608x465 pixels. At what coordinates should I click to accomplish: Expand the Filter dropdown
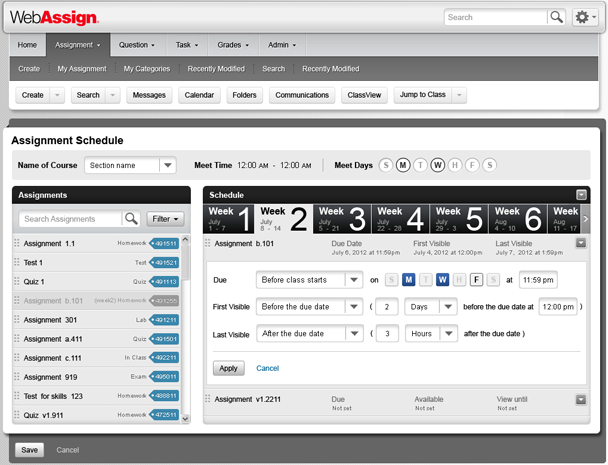(x=167, y=219)
